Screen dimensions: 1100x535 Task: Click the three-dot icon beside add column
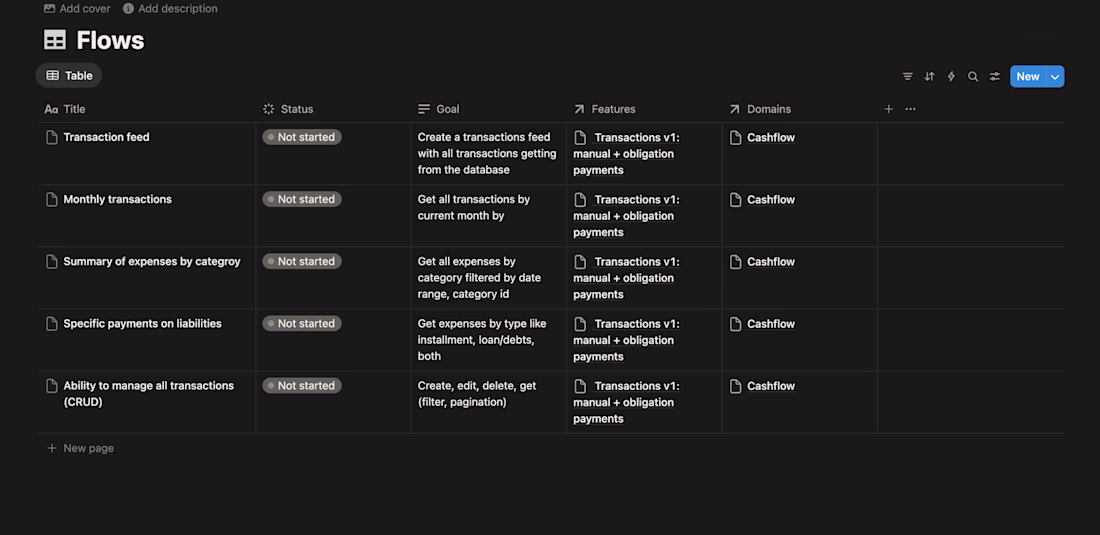tap(910, 109)
